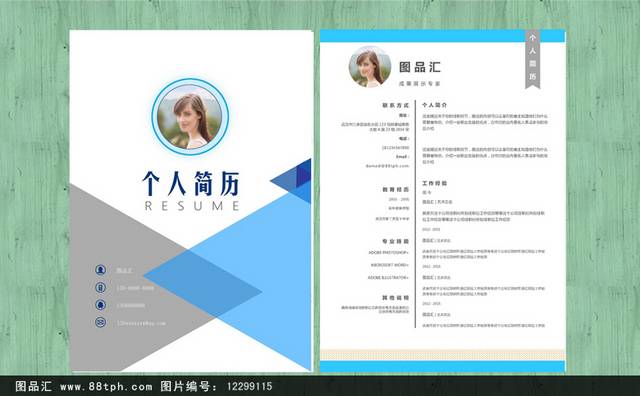Click the name text beside the cover person icon
The height and width of the screenshot is (396, 640).
tap(124, 270)
